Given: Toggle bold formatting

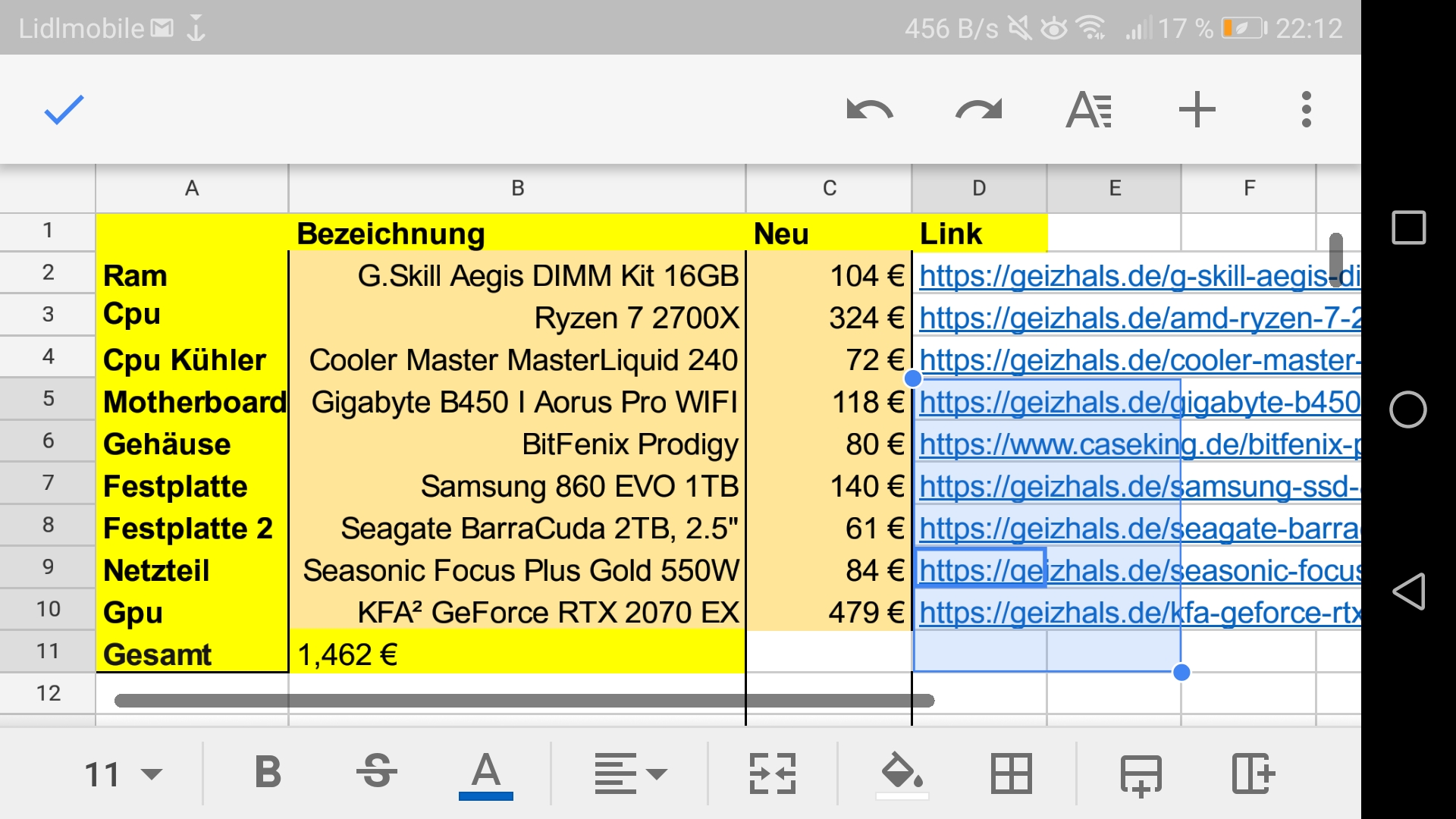Looking at the screenshot, I should 267,773.
